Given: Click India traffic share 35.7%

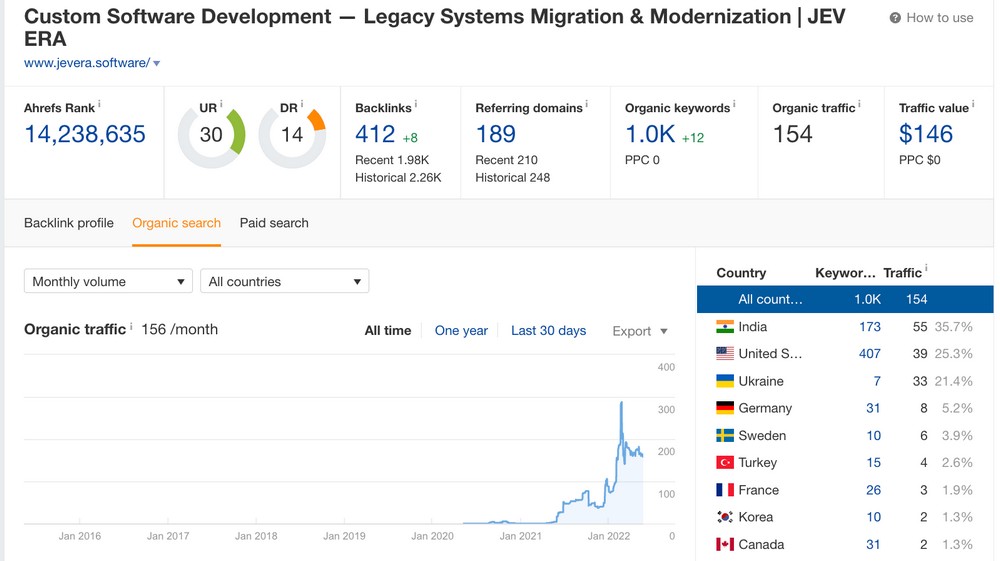Looking at the screenshot, I should coord(953,326).
